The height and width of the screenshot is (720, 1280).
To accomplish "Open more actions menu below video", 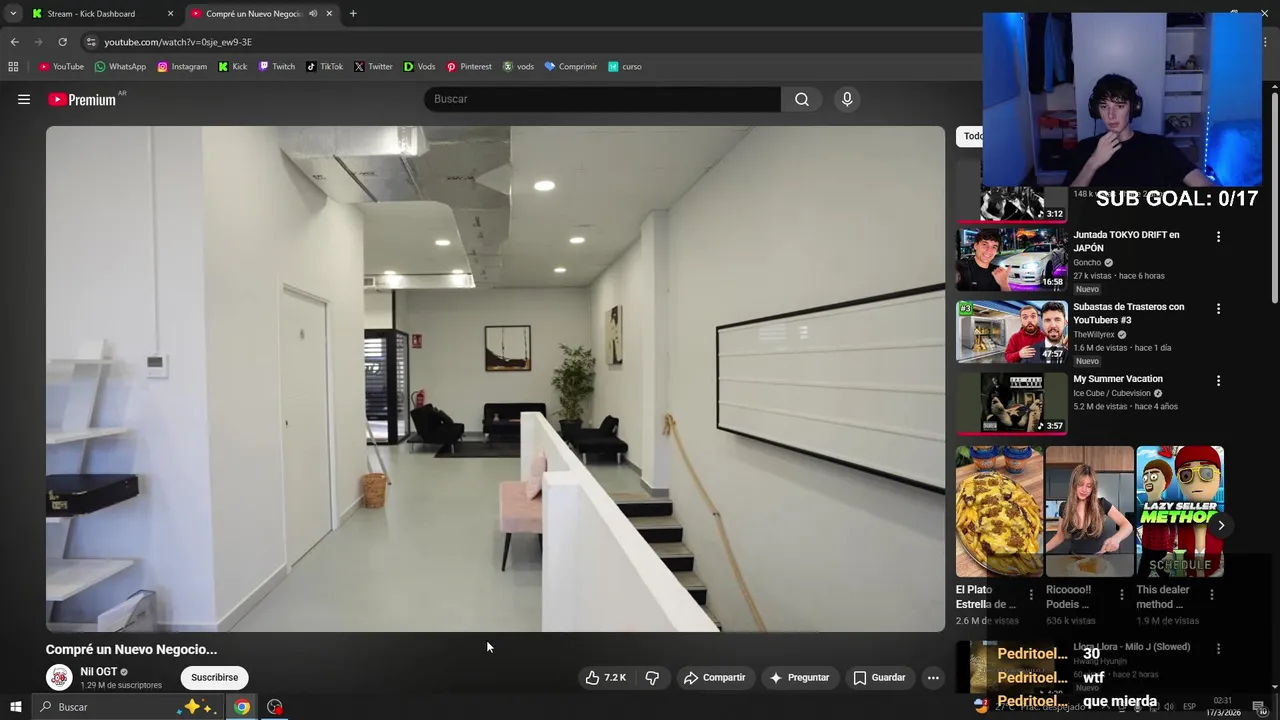I will [x=933, y=678].
